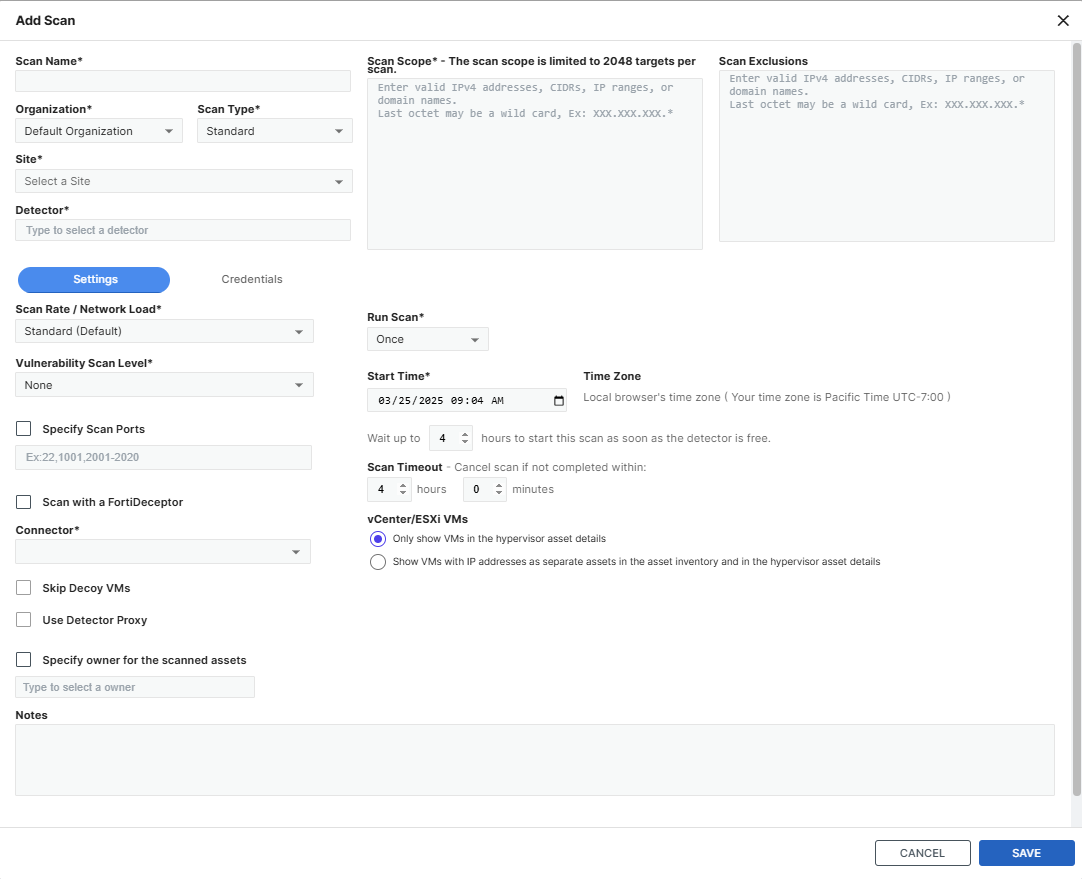This screenshot has width=1082, height=879.
Task: Select Only show VMs in hypervisor details
Action: tap(378, 539)
